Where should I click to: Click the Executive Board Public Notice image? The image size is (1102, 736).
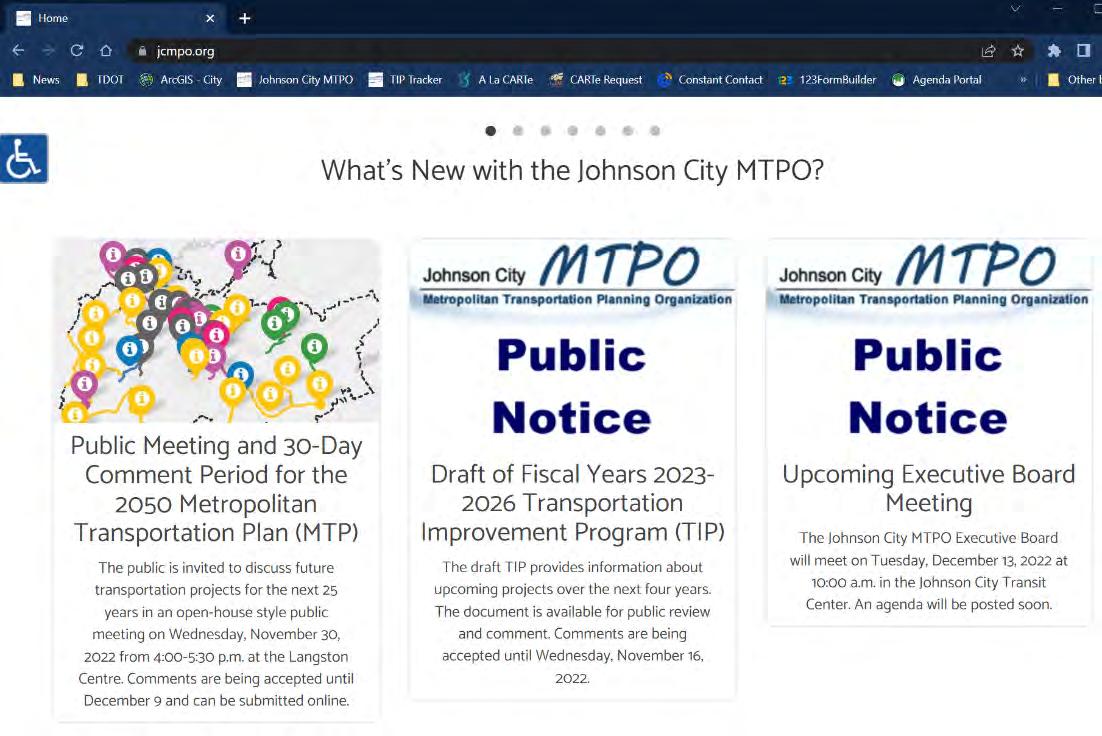929,342
